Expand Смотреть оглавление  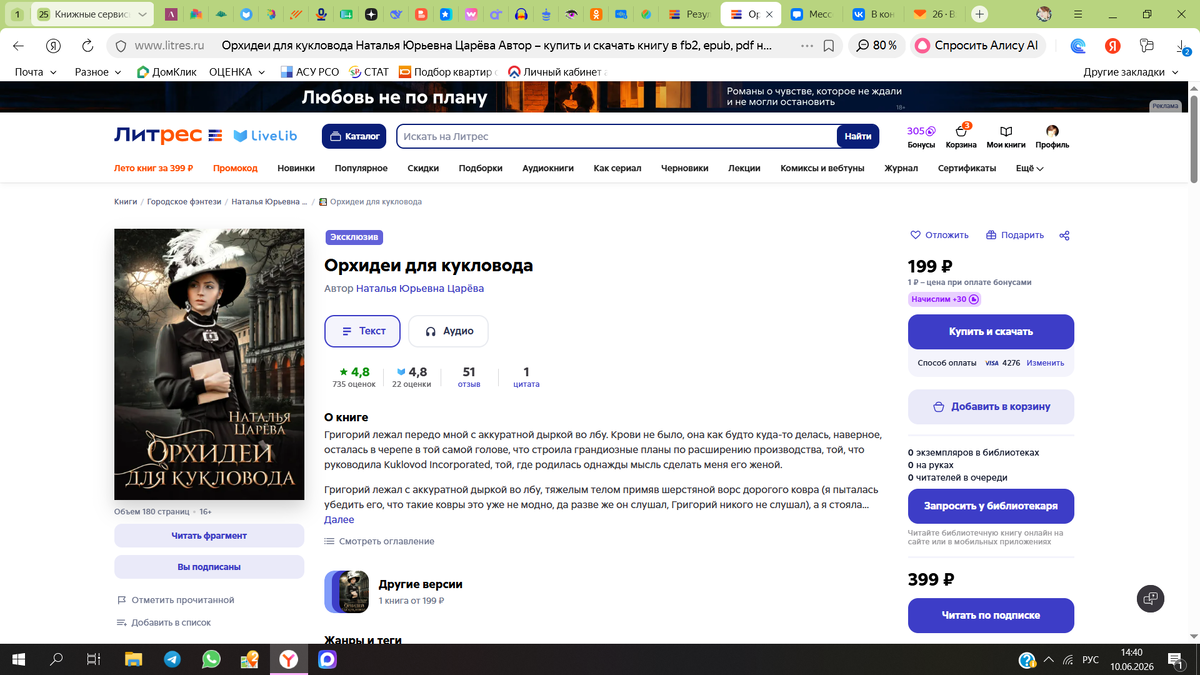point(379,541)
